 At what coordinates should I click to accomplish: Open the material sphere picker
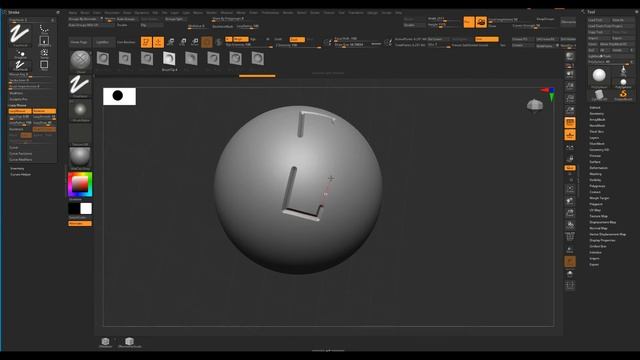tap(80, 158)
